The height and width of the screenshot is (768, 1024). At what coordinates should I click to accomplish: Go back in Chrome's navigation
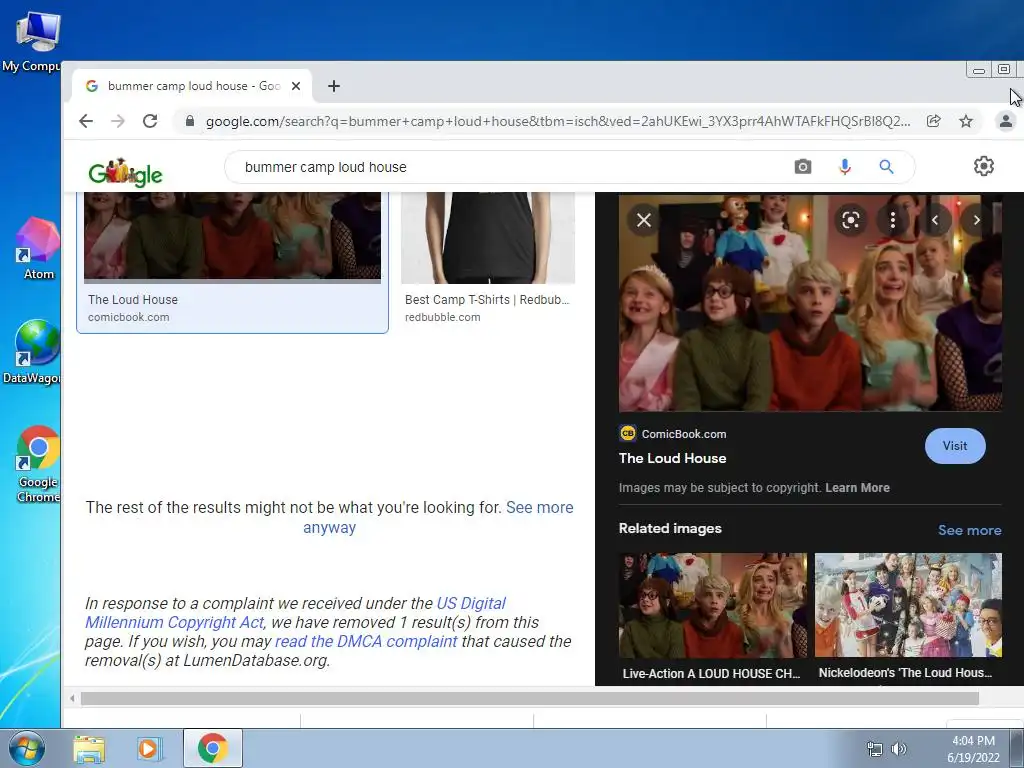86,121
